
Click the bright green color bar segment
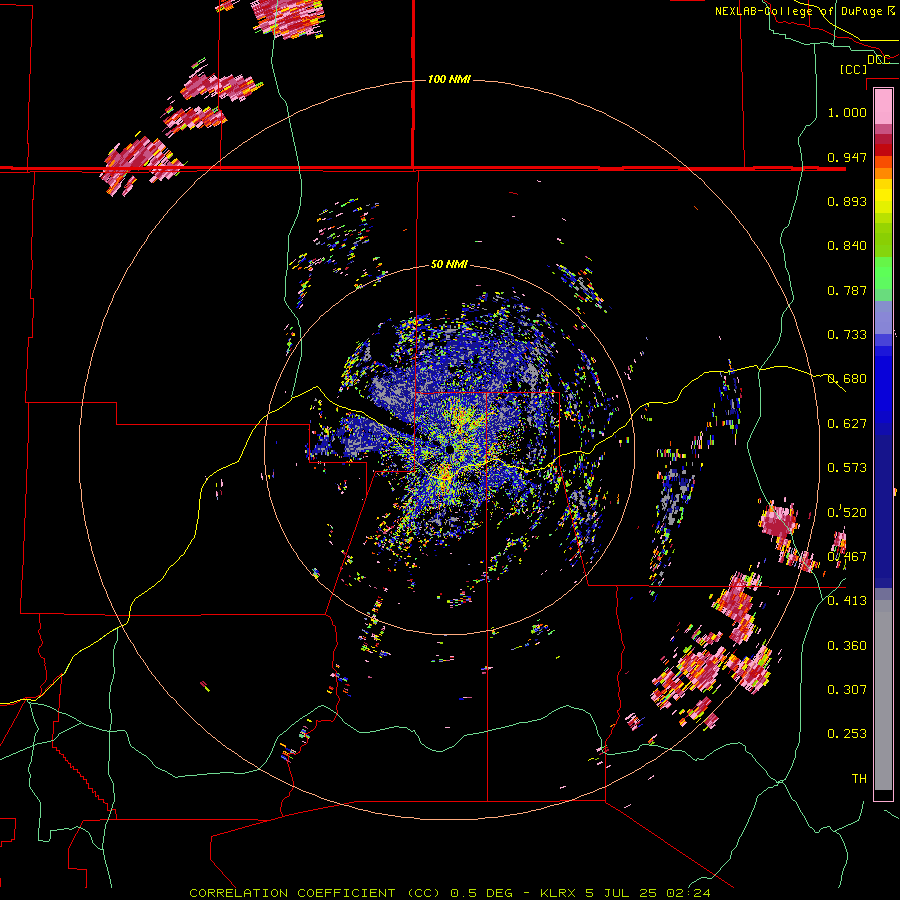(883, 272)
